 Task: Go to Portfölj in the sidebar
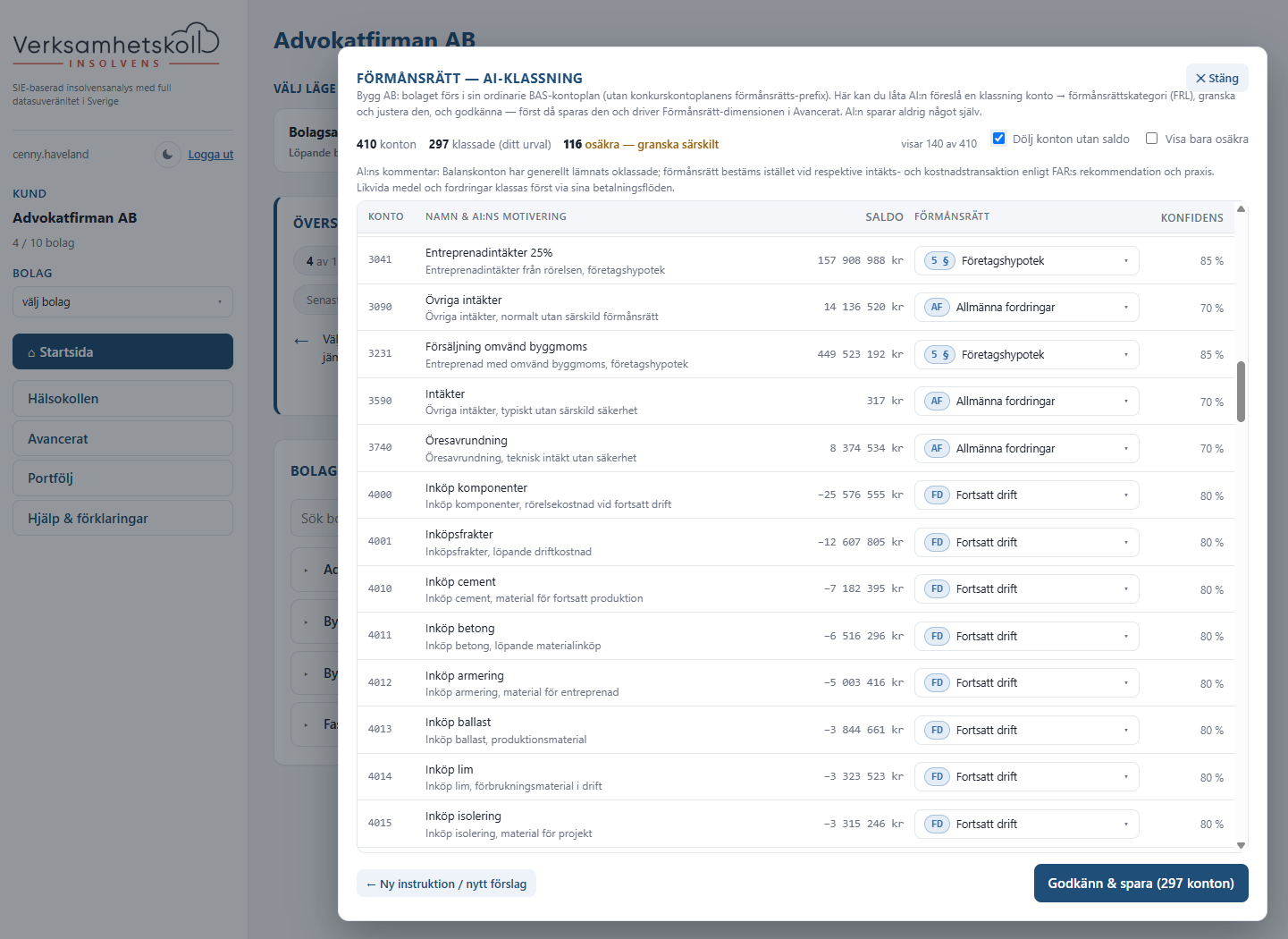click(x=122, y=478)
